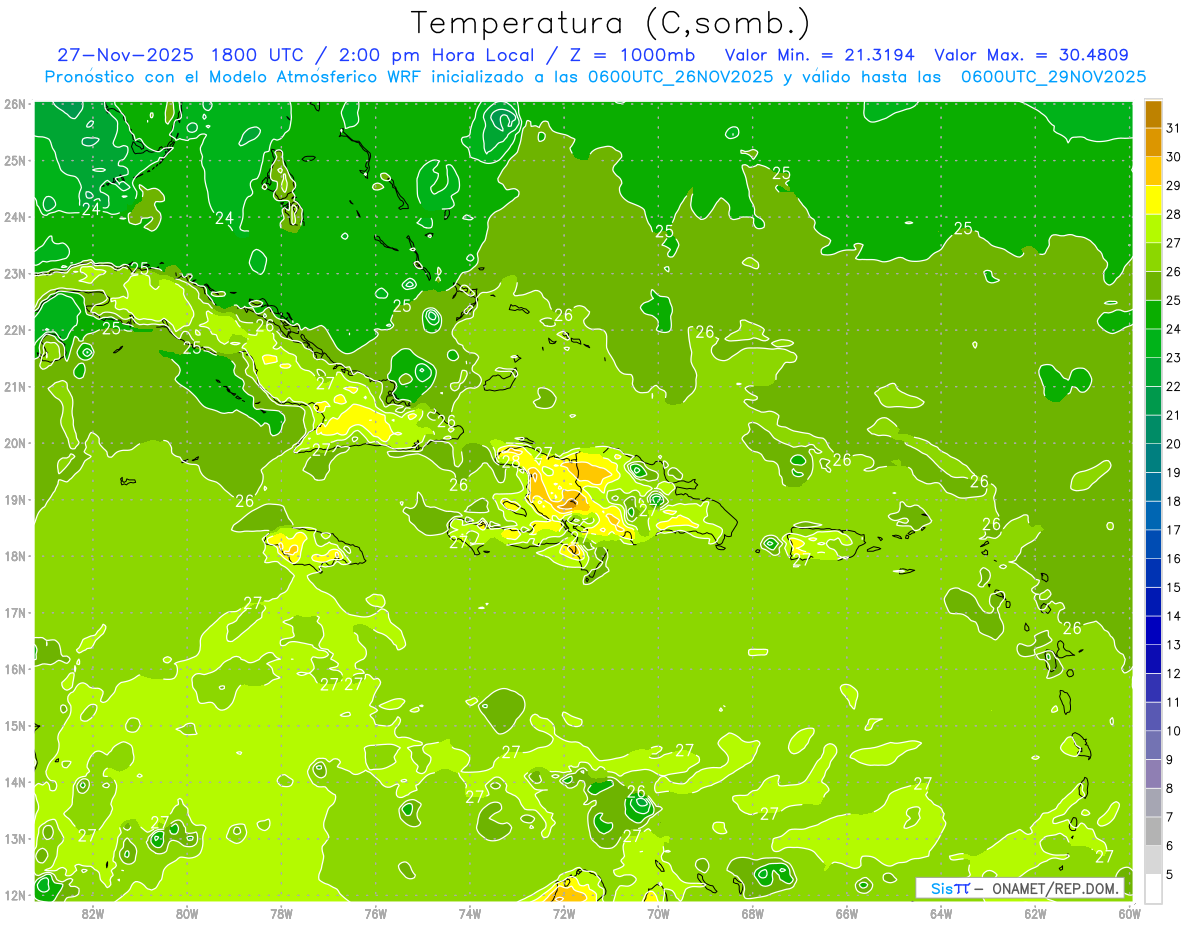
Task: Click the 26N latitude axis label
Action: pyautogui.click(x=14, y=104)
